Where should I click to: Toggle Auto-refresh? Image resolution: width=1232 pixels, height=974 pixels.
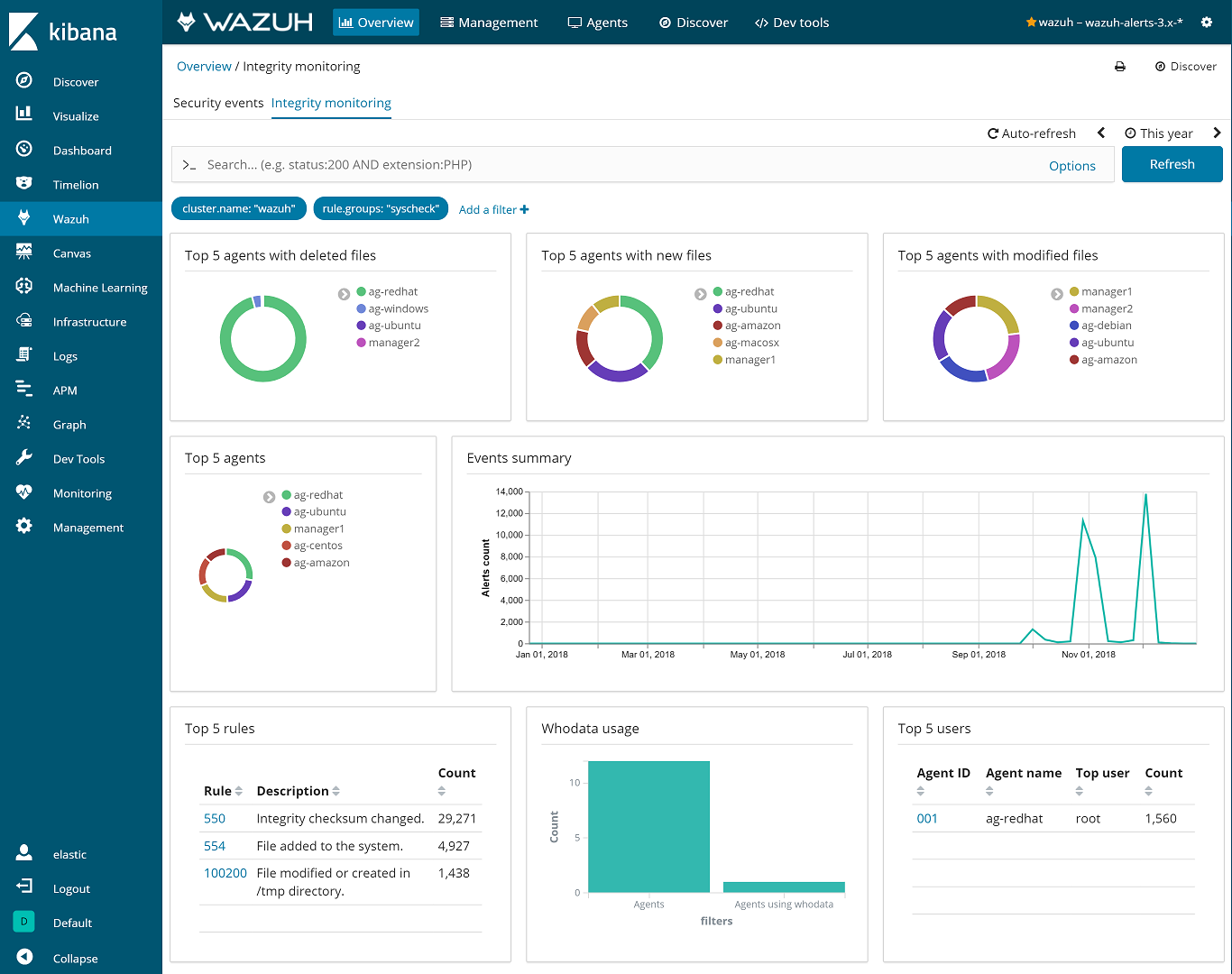point(1032,133)
